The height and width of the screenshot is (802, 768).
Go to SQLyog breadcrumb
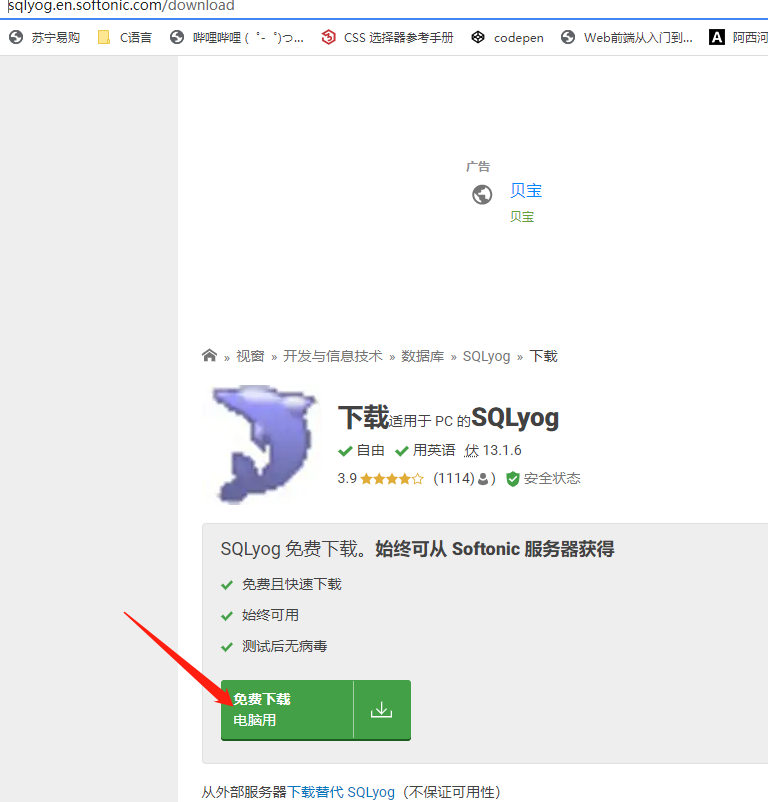click(486, 356)
